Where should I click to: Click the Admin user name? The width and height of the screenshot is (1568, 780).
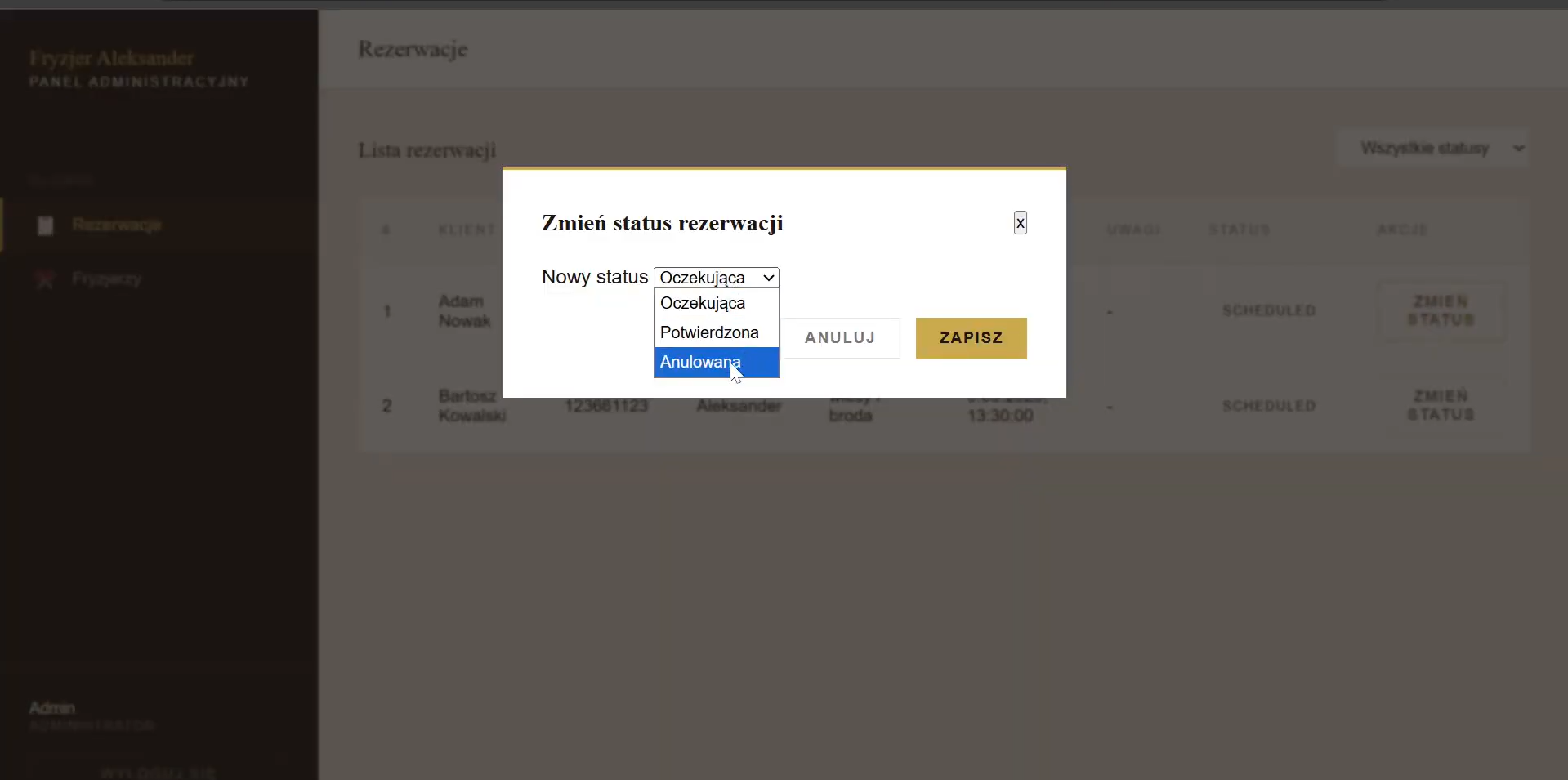pyautogui.click(x=52, y=708)
